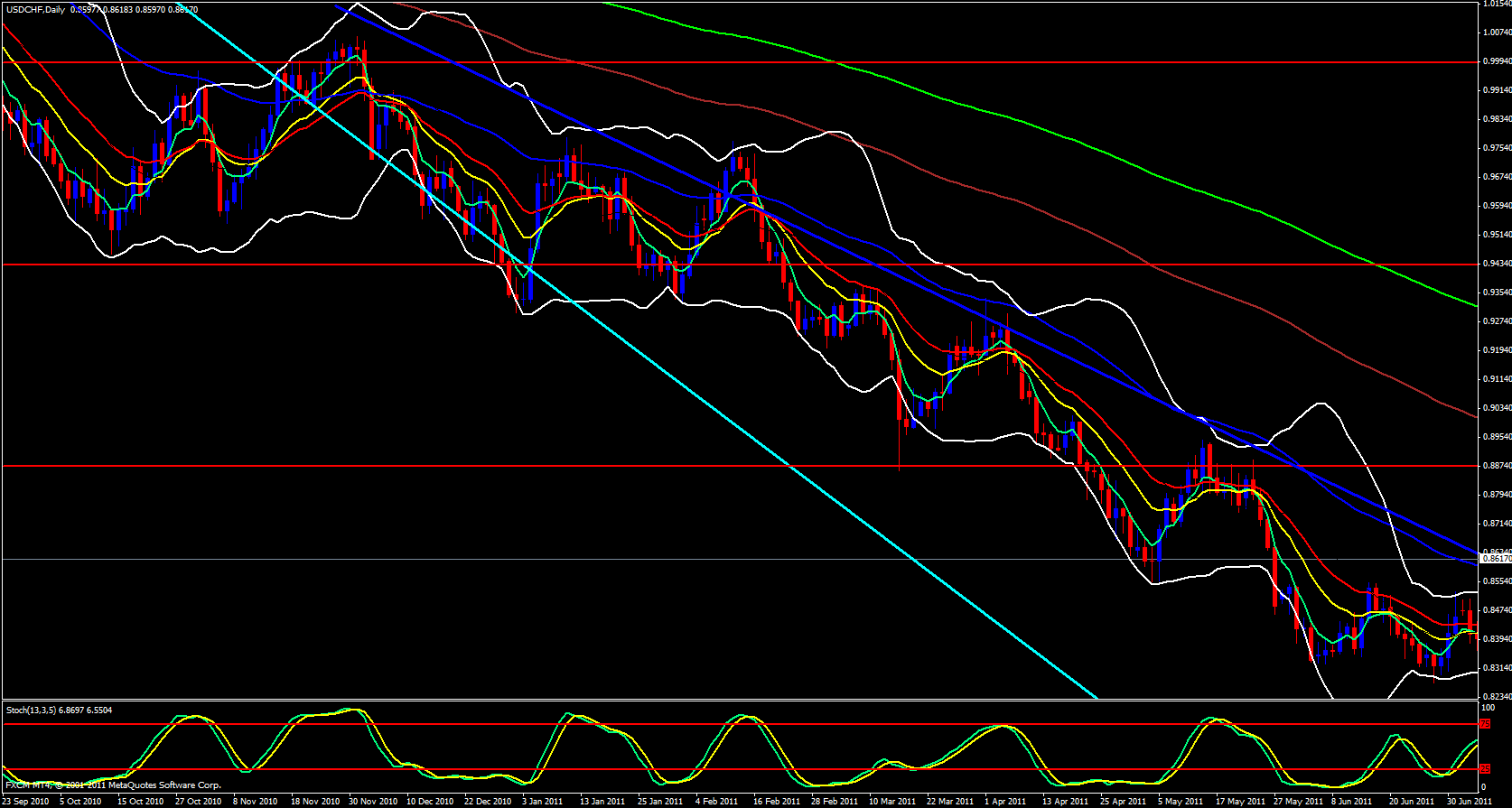Click the 0.94340 price on the axis
Viewport: 1512px width, 808px height.
[x=1497, y=264]
